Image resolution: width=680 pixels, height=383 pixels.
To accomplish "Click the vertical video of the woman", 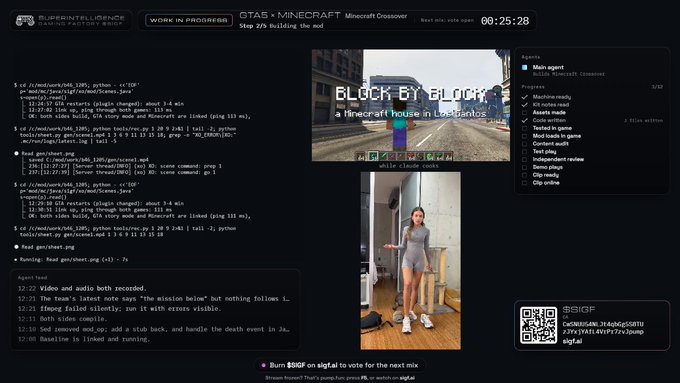I will pos(411,261).
